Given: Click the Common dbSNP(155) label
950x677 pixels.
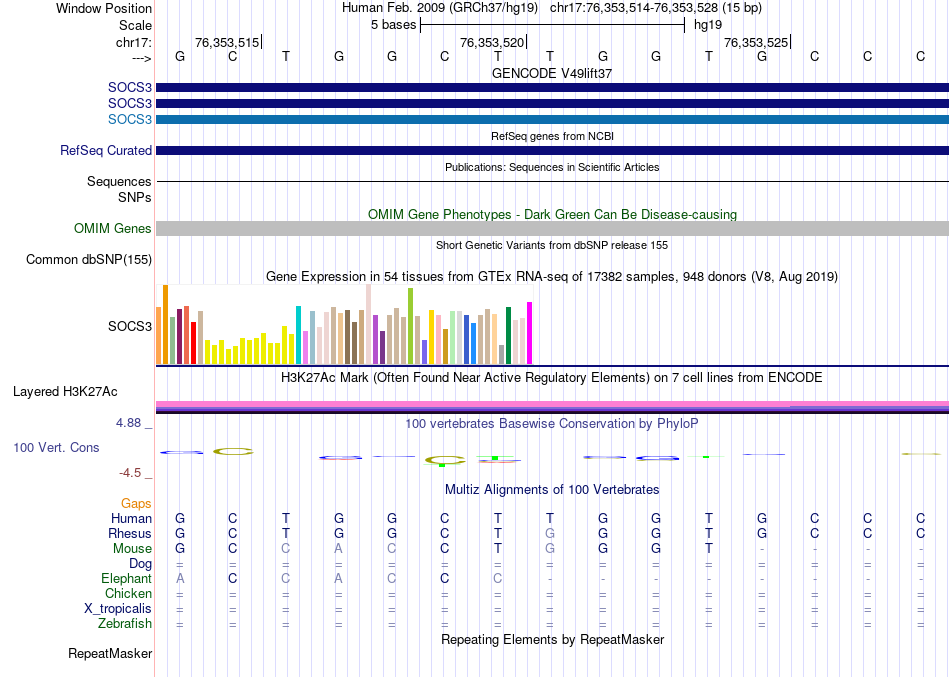Looking at the screenshot, I should click(88, 259).
